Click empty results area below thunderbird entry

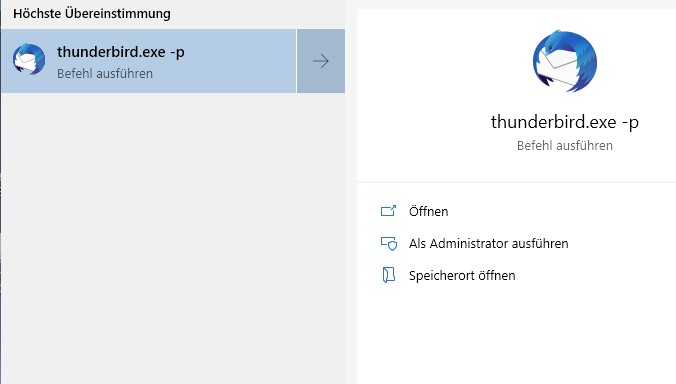pos(172,237)
